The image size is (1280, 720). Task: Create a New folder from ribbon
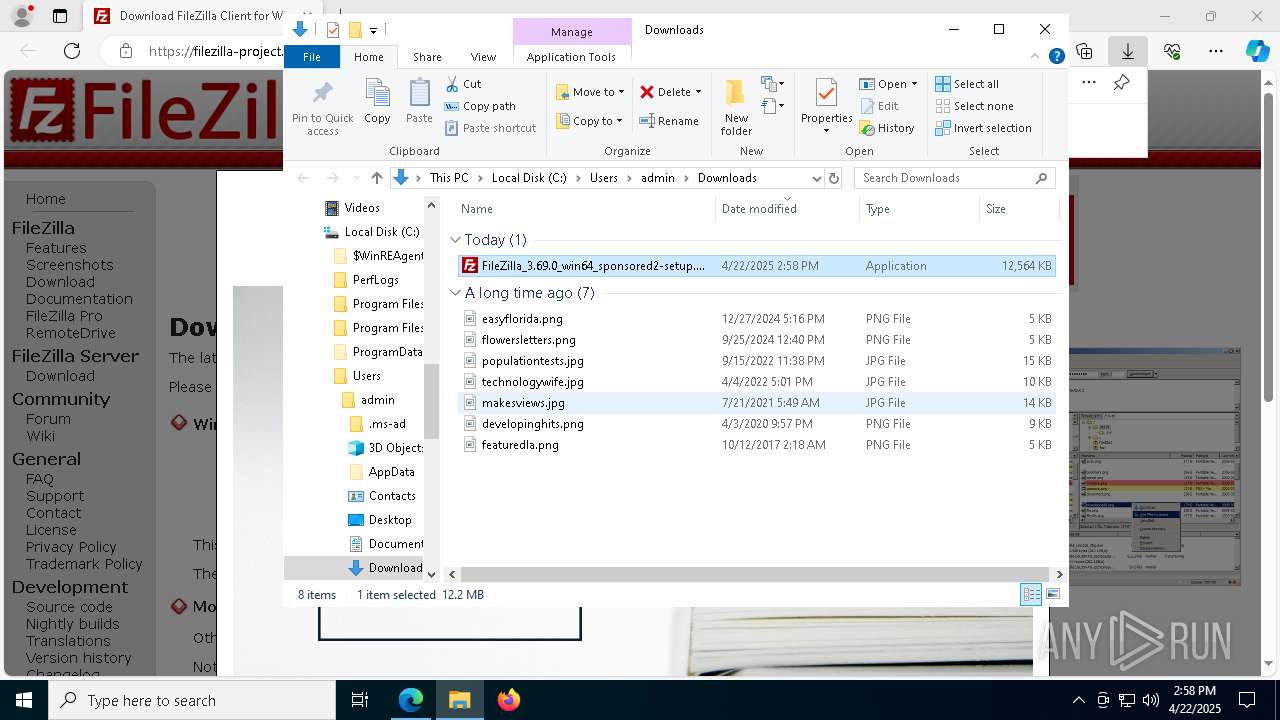tap(736, 108)
